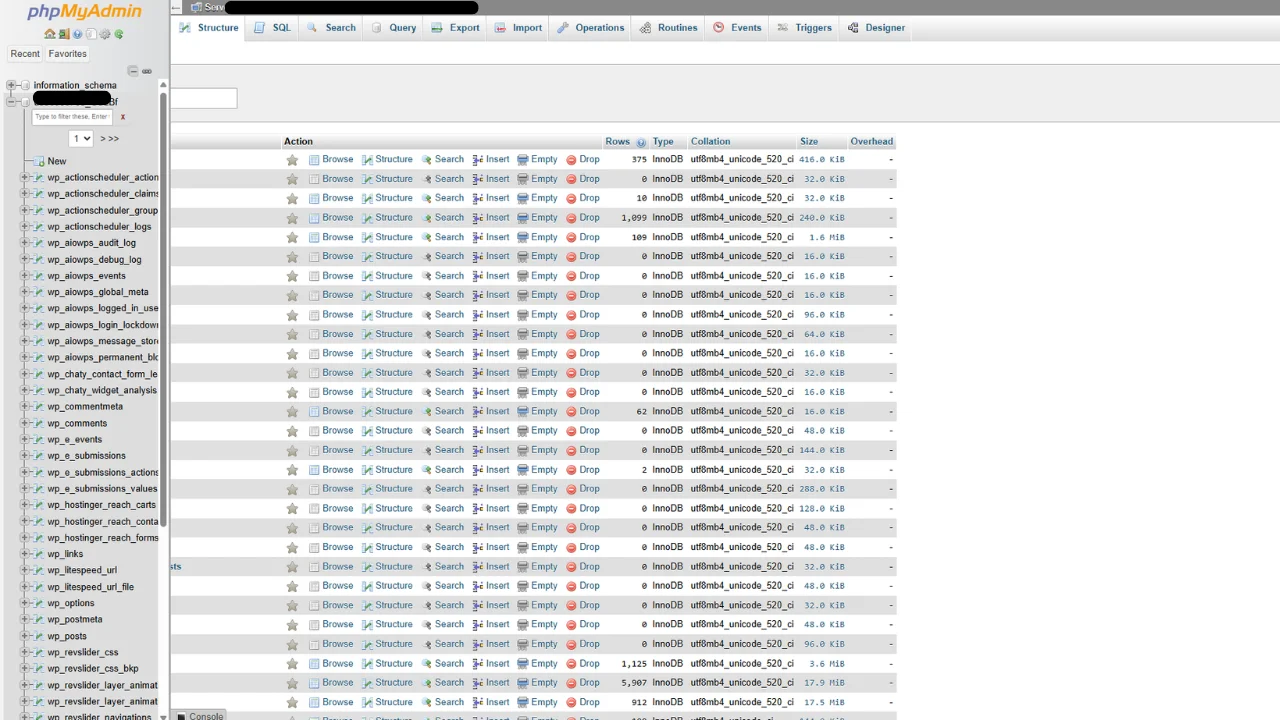Open the Events tab

[x=737, y=28]
